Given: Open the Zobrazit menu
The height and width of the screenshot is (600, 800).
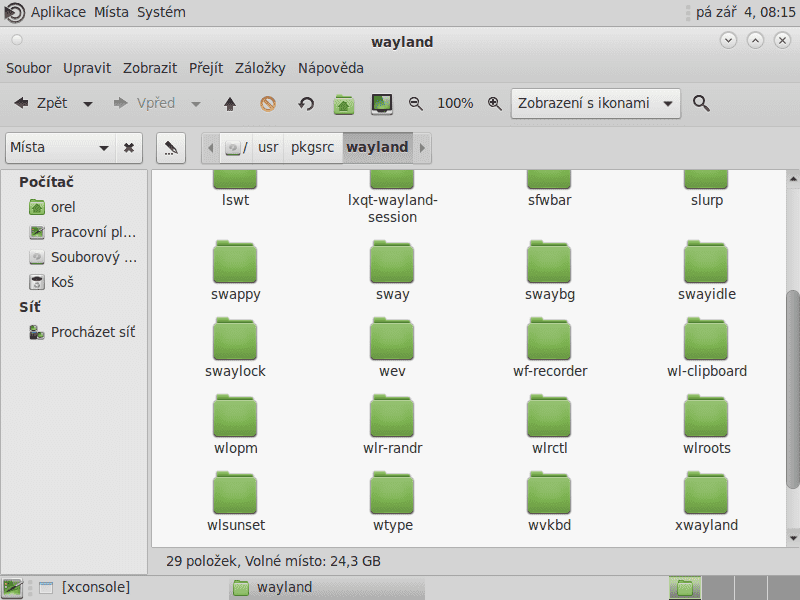Looking at the screenshot, I should pos(149,68).
